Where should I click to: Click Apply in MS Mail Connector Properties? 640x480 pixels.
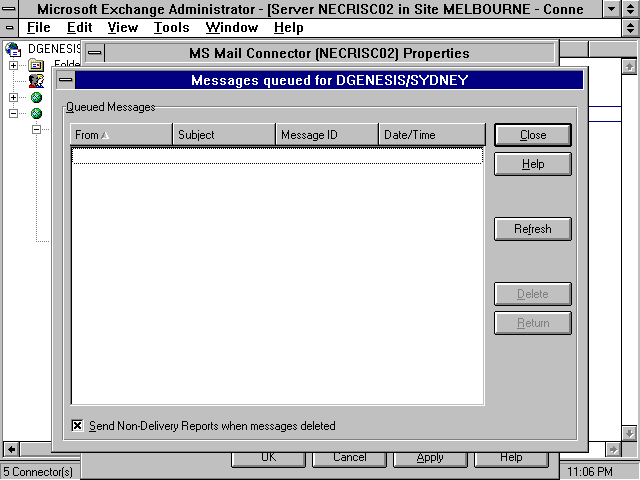point(430,459)
